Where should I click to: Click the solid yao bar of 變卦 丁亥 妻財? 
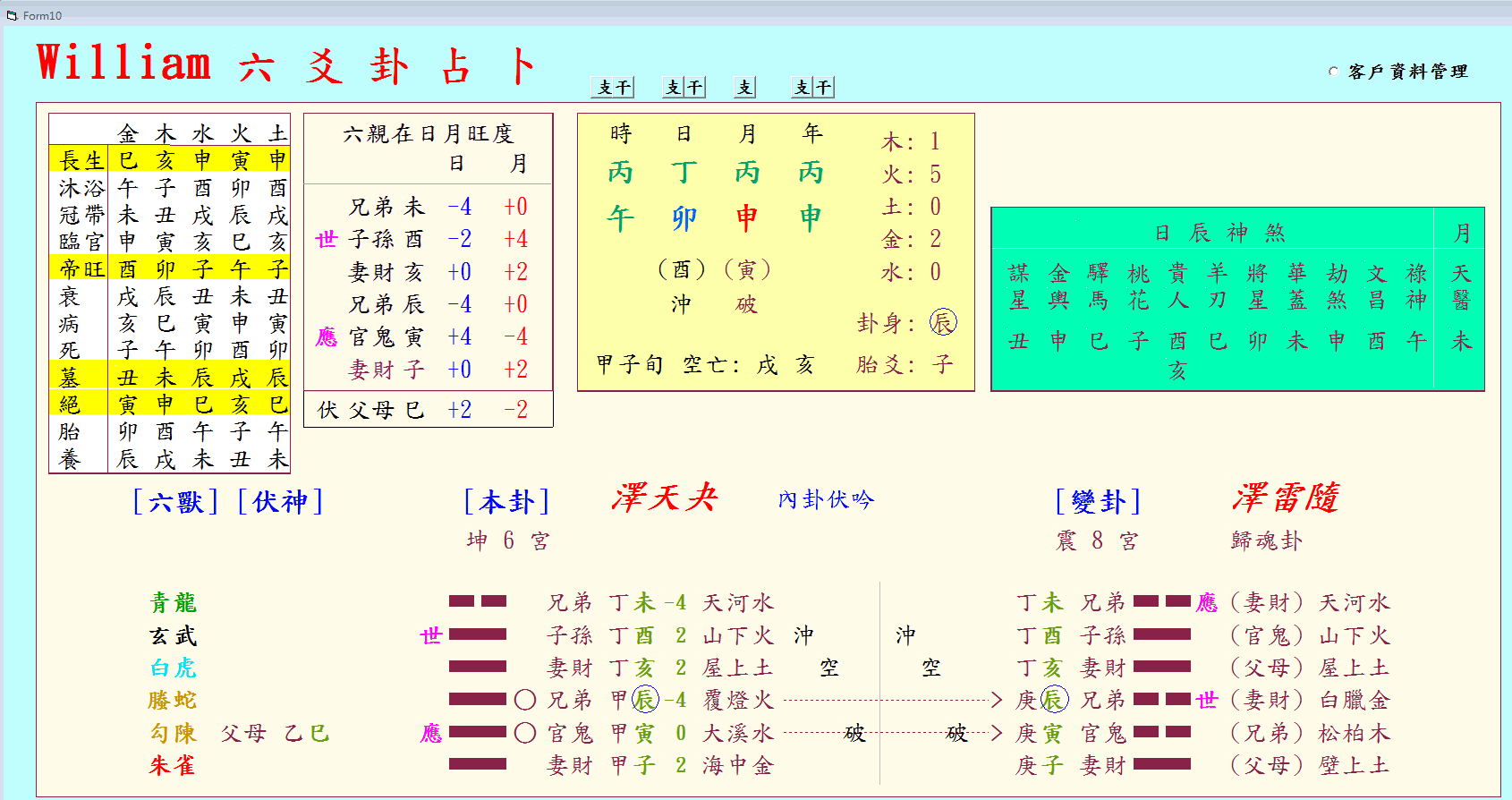(1162, 667)
